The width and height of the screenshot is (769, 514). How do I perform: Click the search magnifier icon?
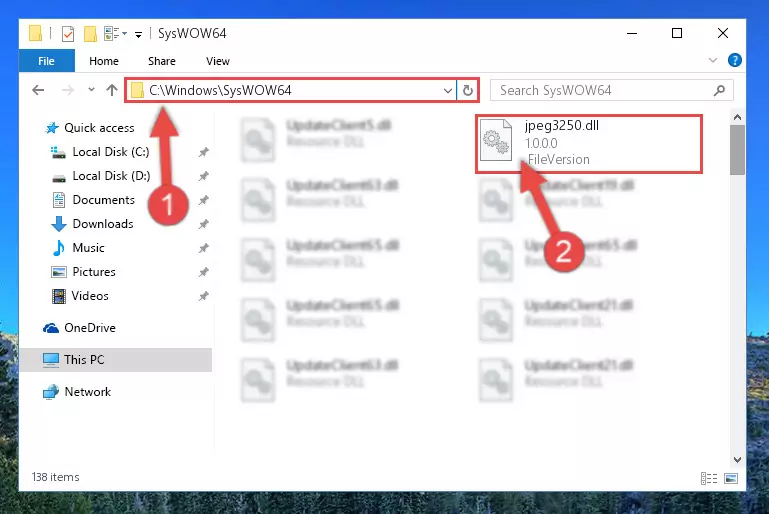click(x=719, y=90)
